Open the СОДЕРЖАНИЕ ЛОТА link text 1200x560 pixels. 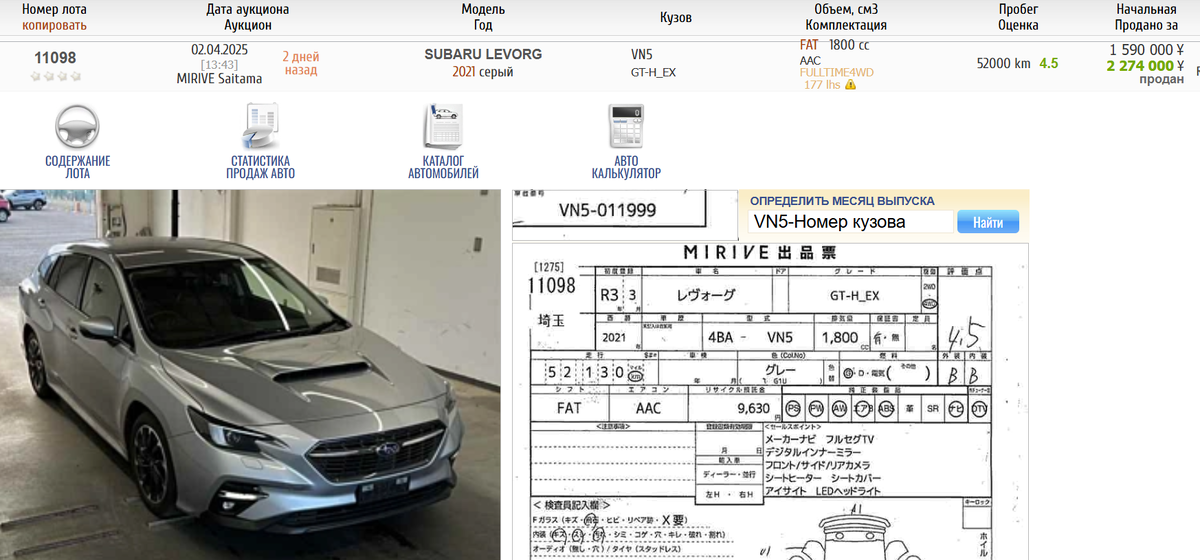pyautogui.click(x=77, y=167)
